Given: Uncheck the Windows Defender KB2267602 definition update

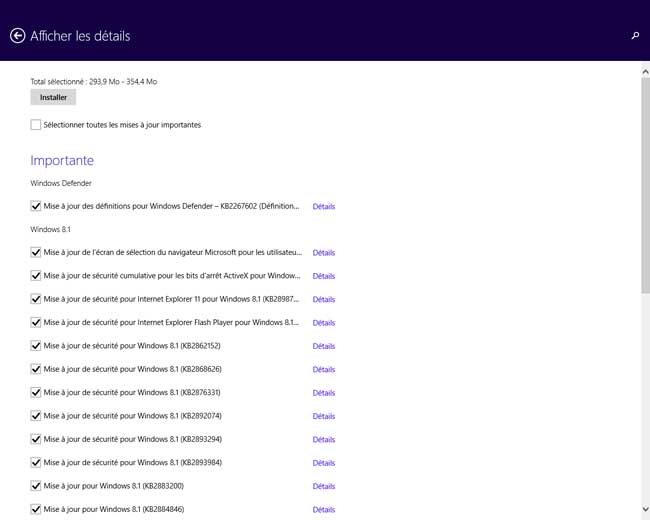Looking at the screenshot, I should 36,206.
